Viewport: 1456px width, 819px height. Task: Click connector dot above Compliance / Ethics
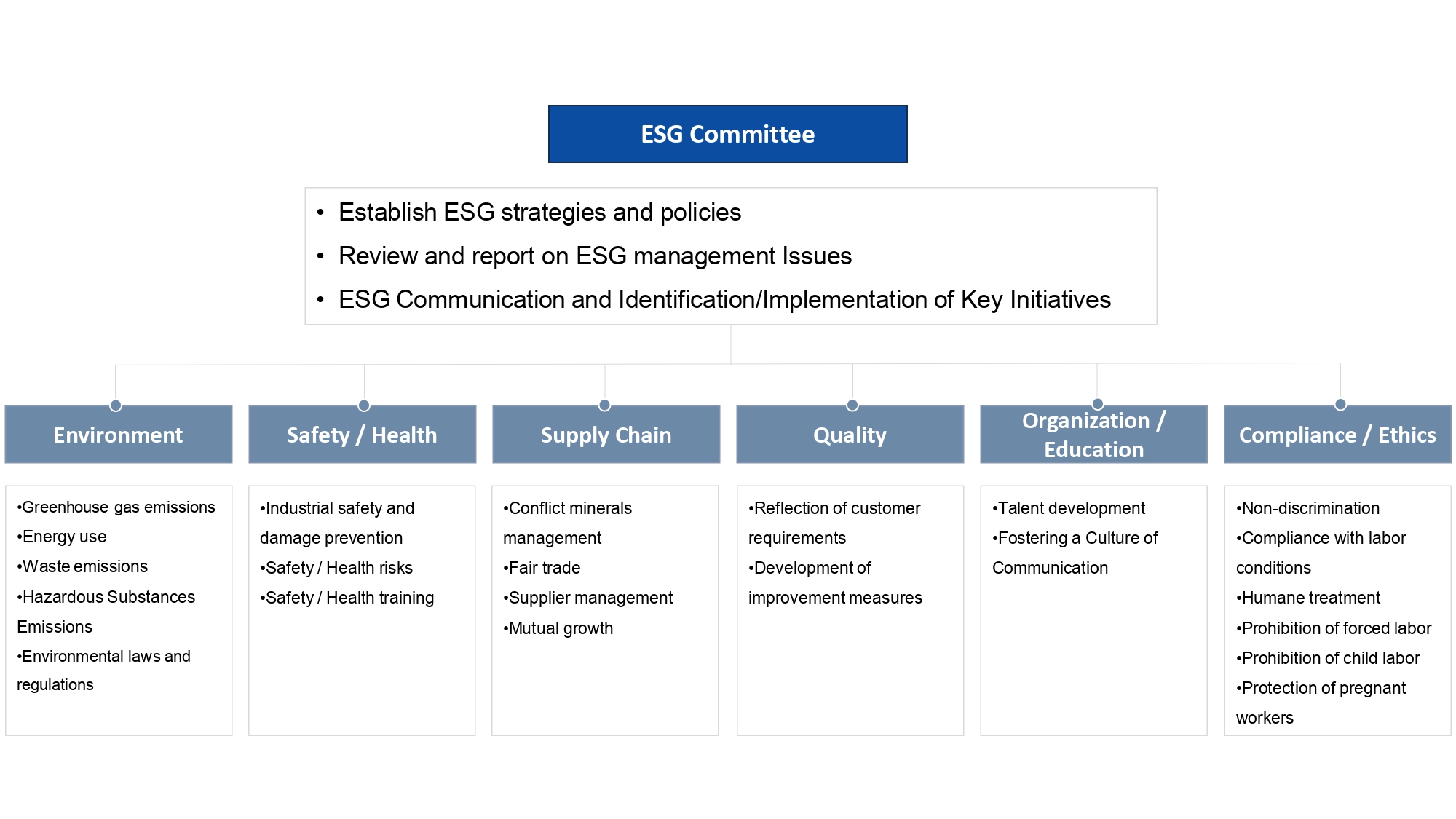pyautogui.click(x=1340, y=404)
